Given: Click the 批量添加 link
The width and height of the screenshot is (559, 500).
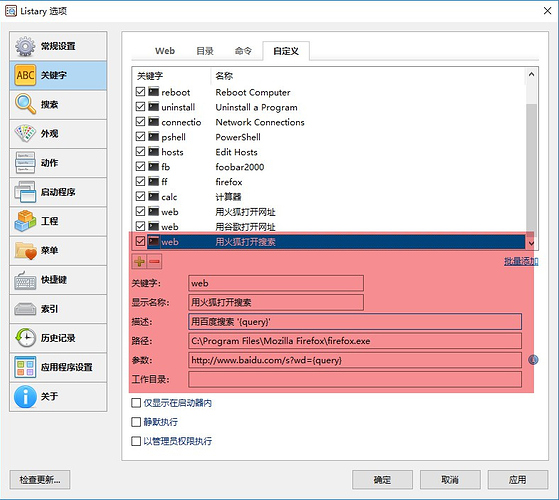Looking at the screenshot, I should (521, 261).
